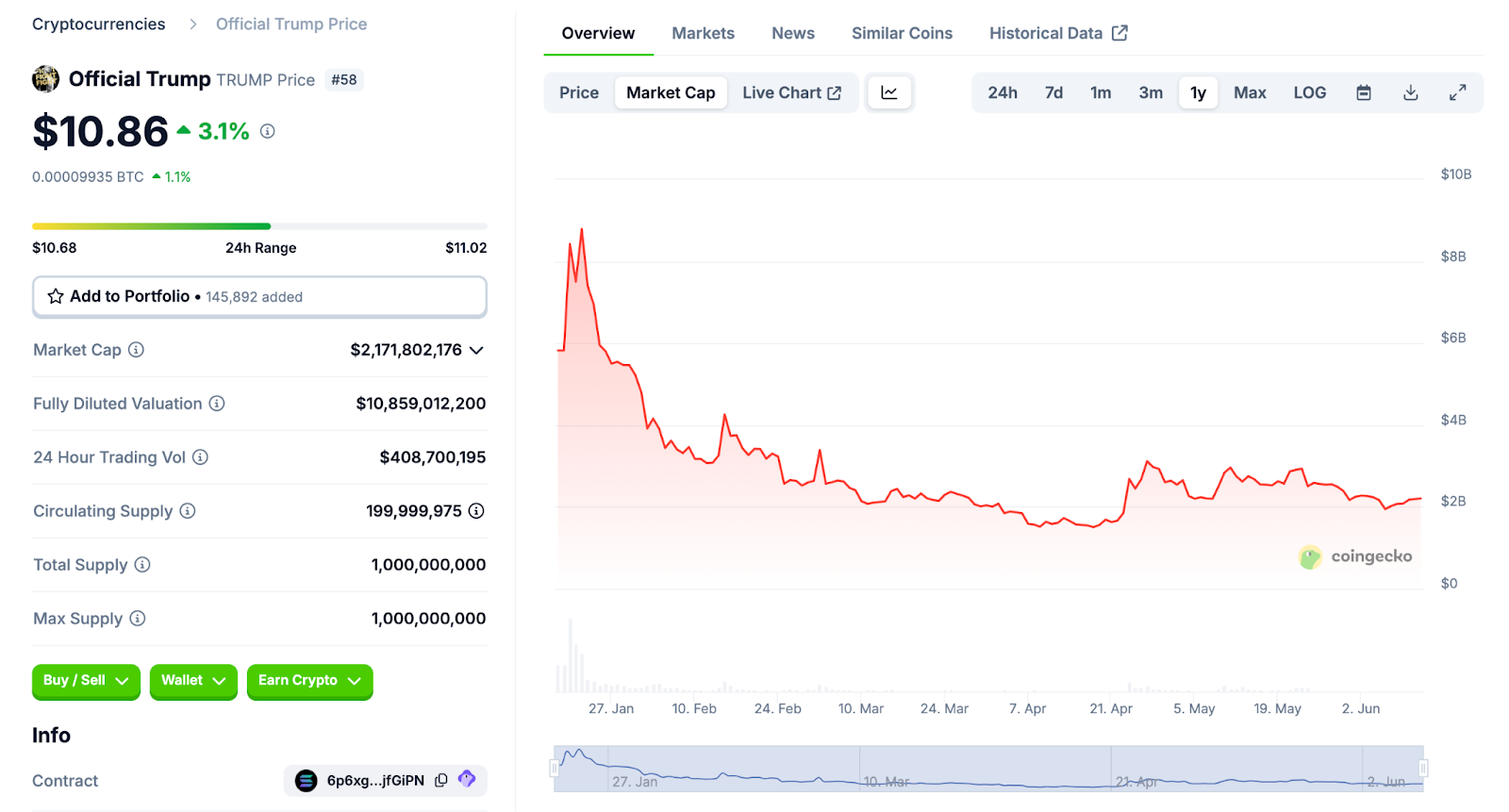The width and height of the screenshot is (1509, 812).
Task: Show Max Supply info icon
Action: (x=138, y=619)
